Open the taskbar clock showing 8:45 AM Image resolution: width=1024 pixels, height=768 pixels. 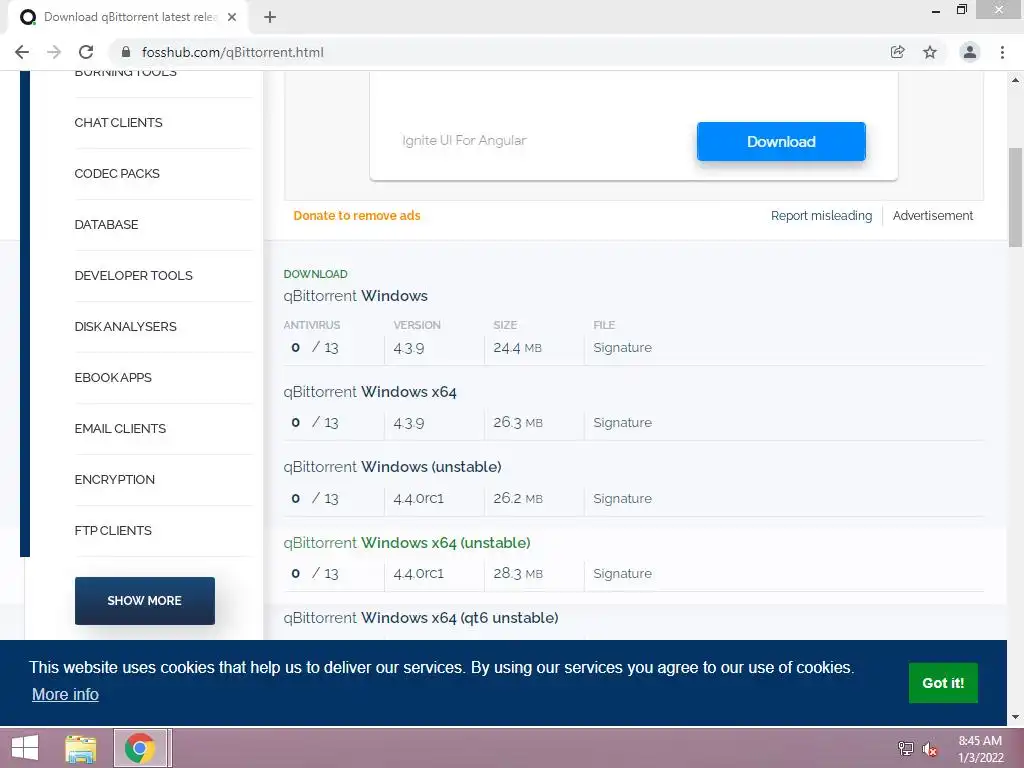click(980, 749)
